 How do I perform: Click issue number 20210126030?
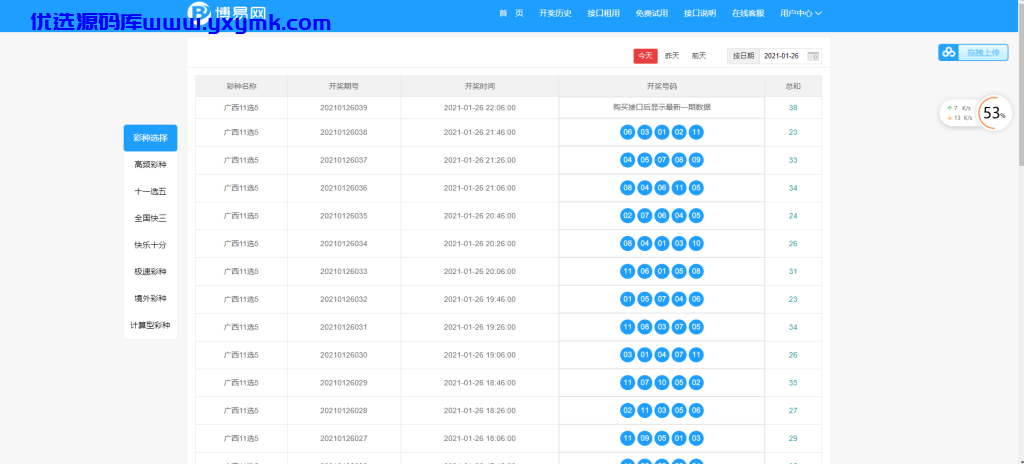pyautogui.click(x=344, y=355)
